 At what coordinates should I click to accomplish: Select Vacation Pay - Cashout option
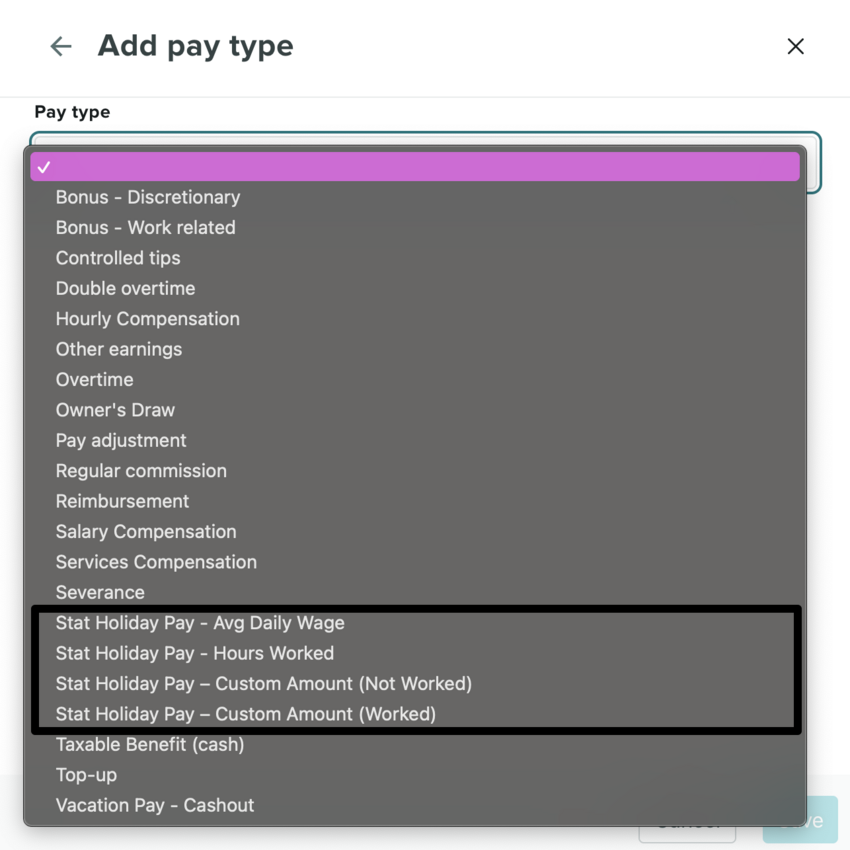tap(155, 805)
